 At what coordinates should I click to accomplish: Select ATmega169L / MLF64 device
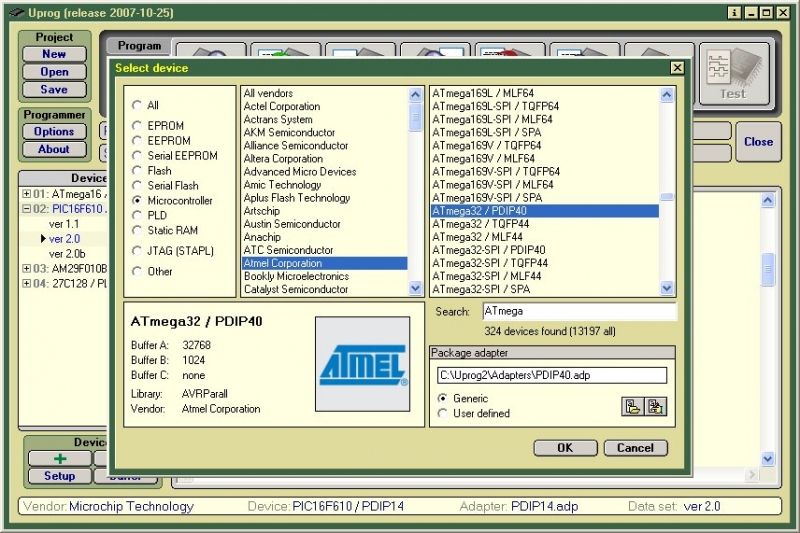pyautogui.click(x=545, y=93)
